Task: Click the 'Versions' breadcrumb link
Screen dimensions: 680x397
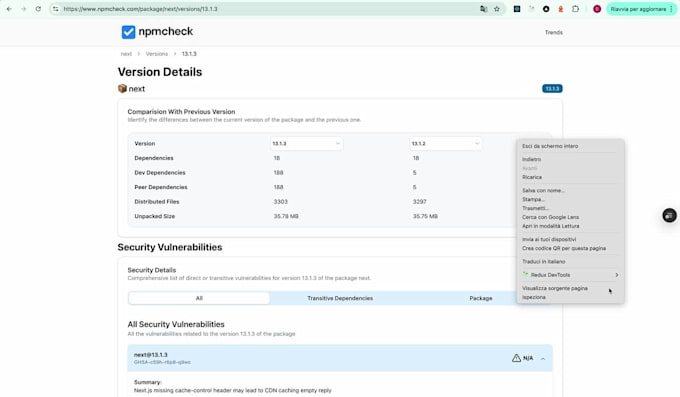Action: coord(157,54)
